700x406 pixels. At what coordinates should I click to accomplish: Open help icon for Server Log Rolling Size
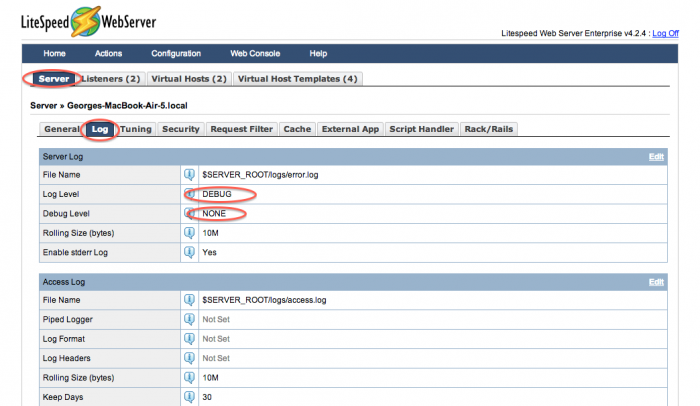pos(189,233)
